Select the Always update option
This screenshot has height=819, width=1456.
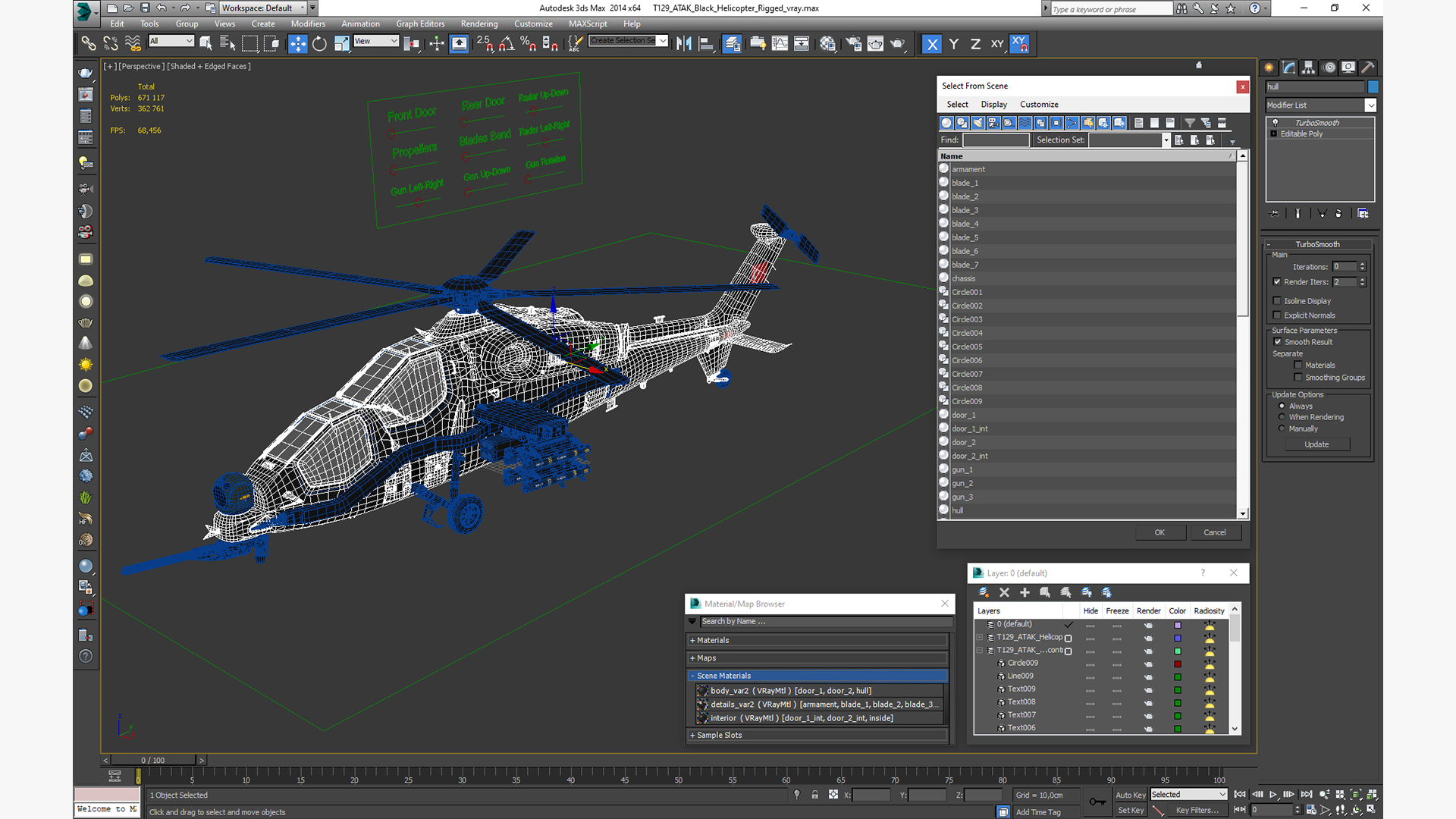point(1282,406)
